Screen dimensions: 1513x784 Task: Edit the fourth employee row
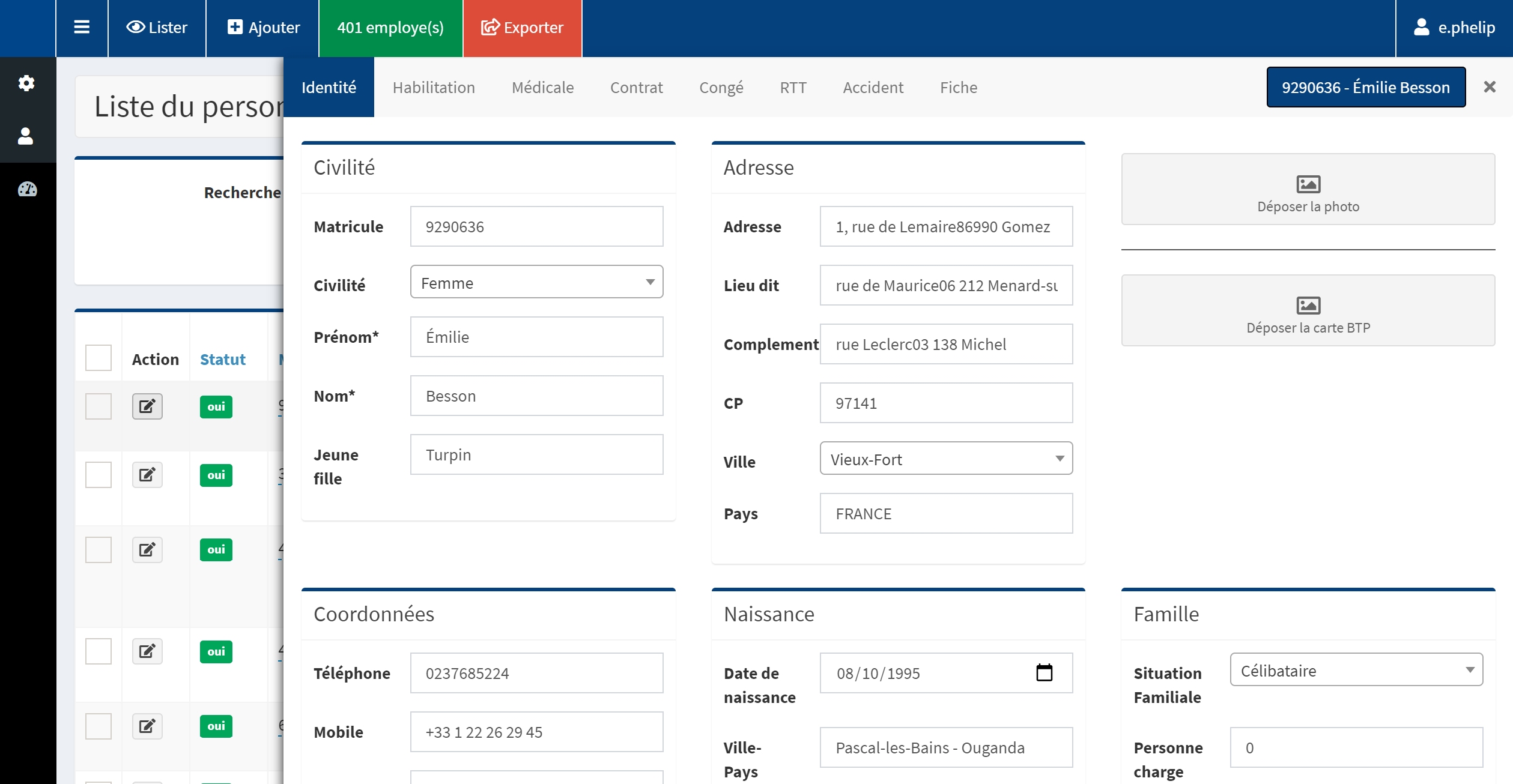point(147,651)
